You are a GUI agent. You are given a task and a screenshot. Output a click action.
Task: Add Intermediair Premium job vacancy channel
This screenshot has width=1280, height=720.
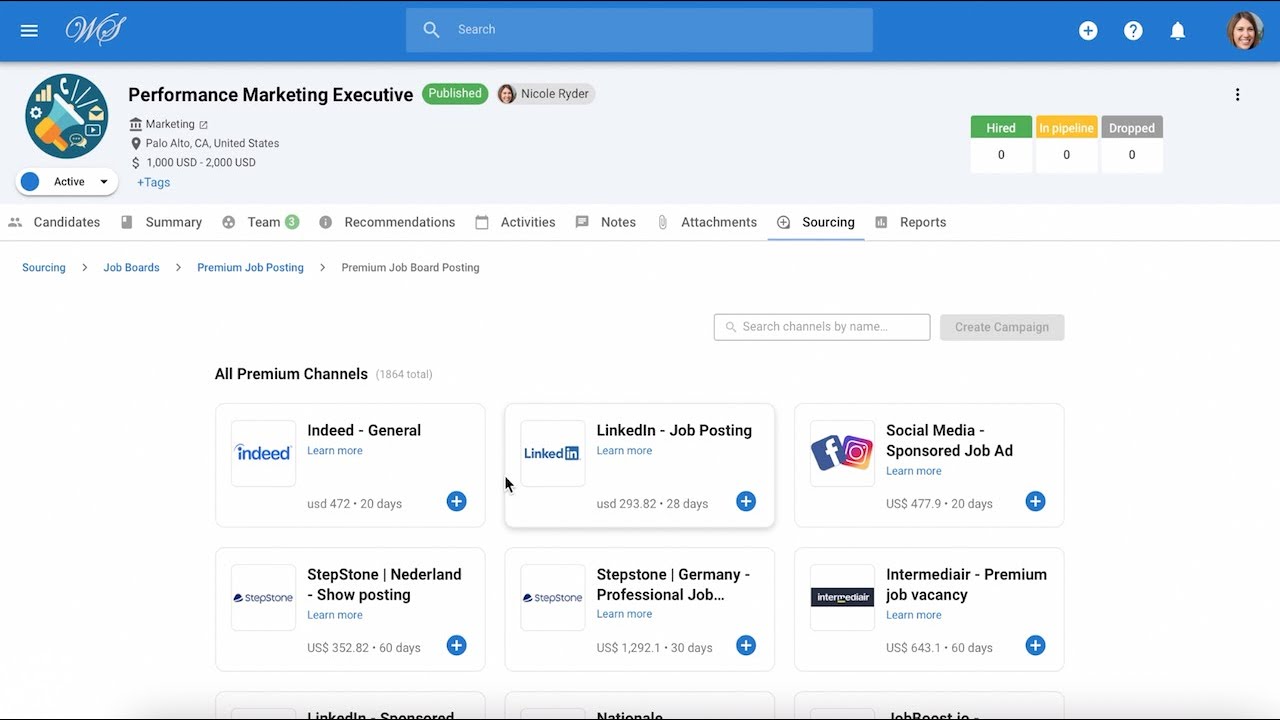1035,645
